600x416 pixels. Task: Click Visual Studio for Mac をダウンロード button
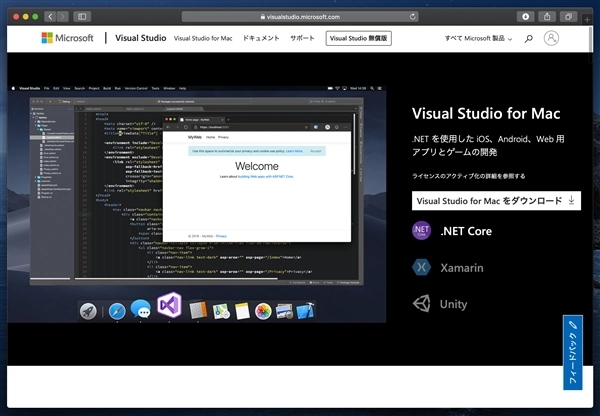click(x=496, y=201)
